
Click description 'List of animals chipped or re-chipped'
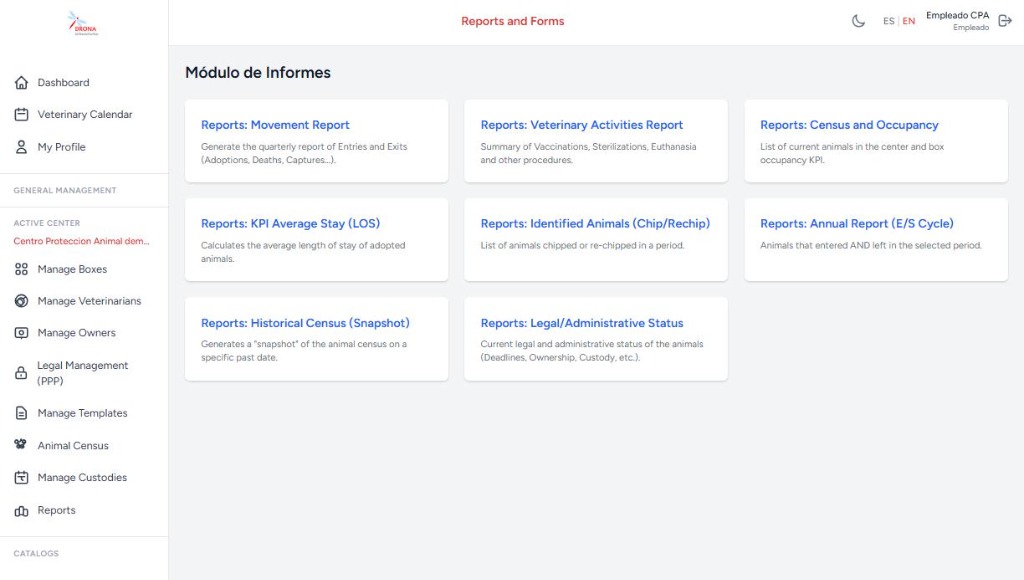(x=582, y=246)
